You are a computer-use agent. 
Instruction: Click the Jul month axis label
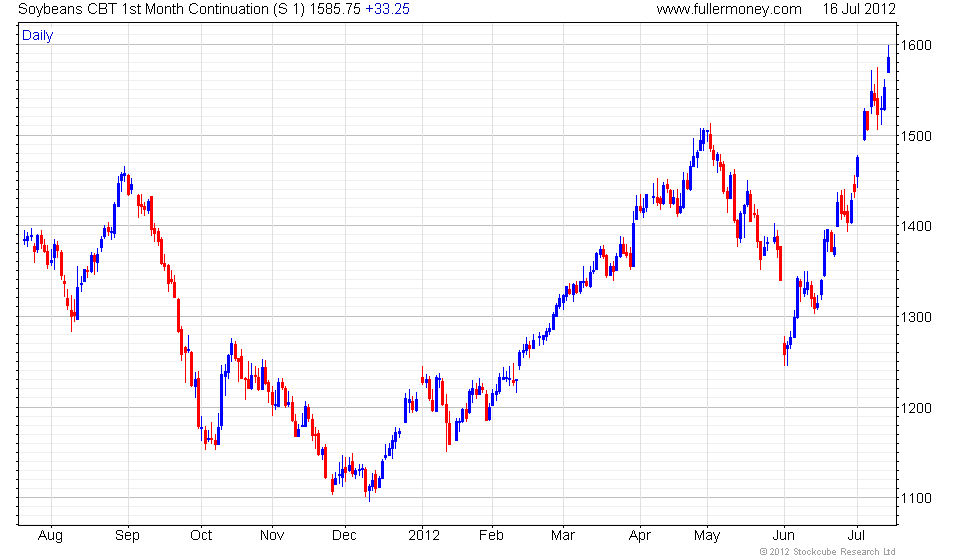point(856,536)
